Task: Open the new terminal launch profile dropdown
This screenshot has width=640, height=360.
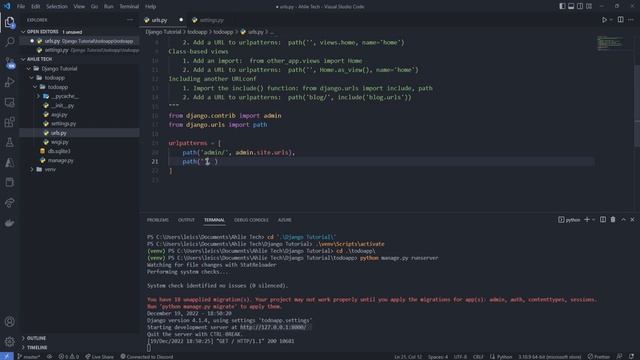Action: pyautogui.click(x=593, y=220)
